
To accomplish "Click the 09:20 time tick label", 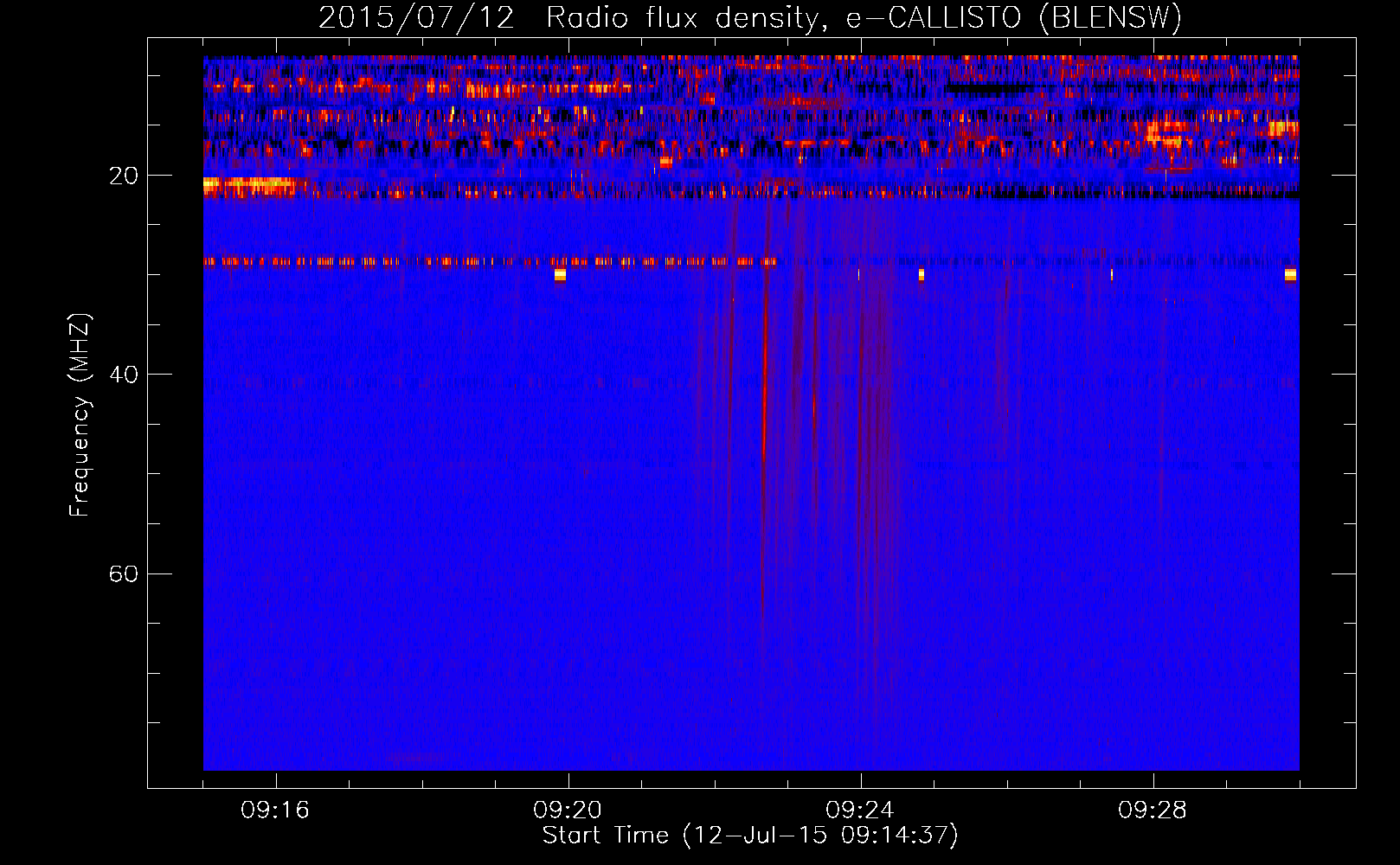I will [568, 811].
